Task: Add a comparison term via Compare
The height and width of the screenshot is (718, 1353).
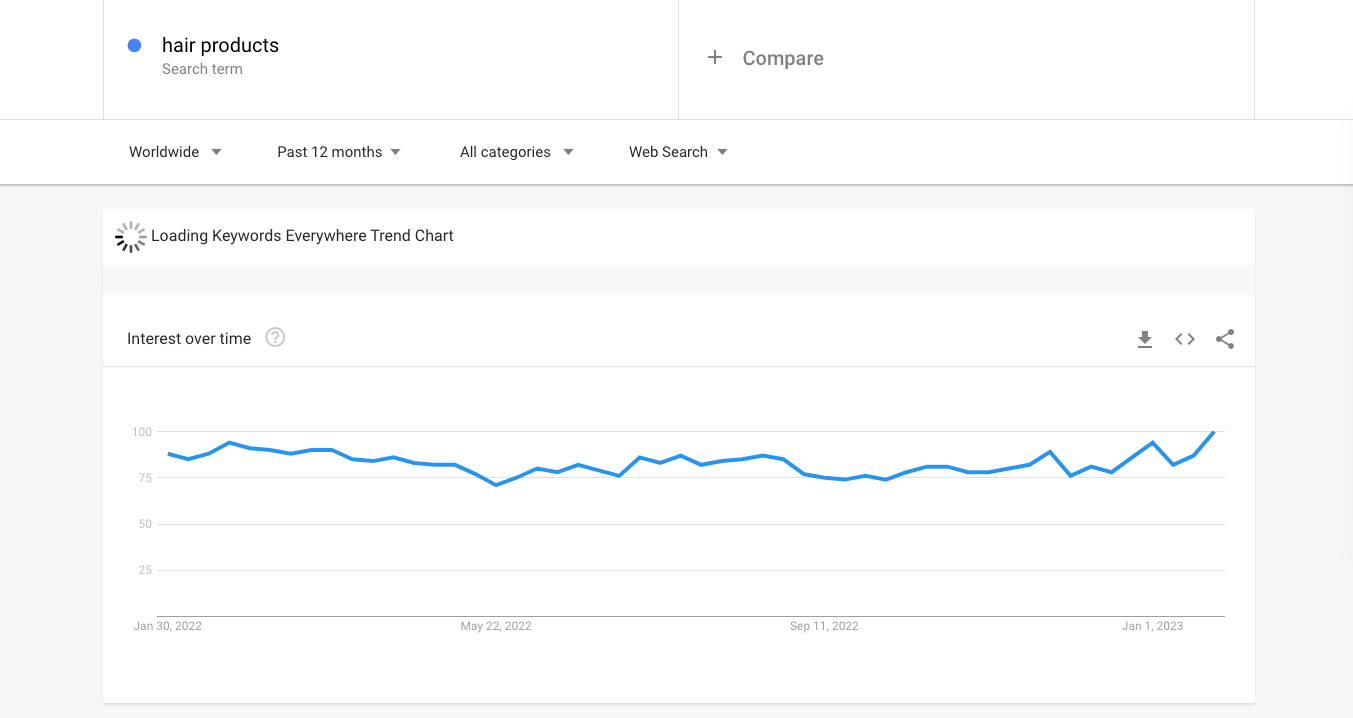Action: point(783,58)
